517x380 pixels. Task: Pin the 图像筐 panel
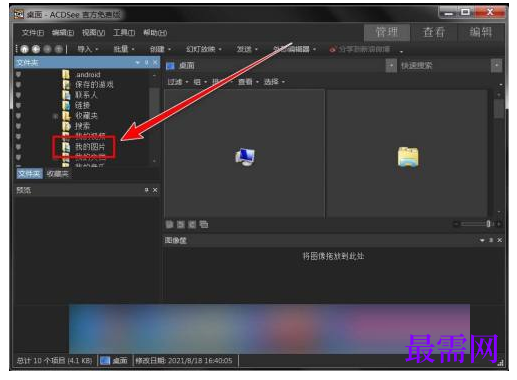(x=491, y=240)
